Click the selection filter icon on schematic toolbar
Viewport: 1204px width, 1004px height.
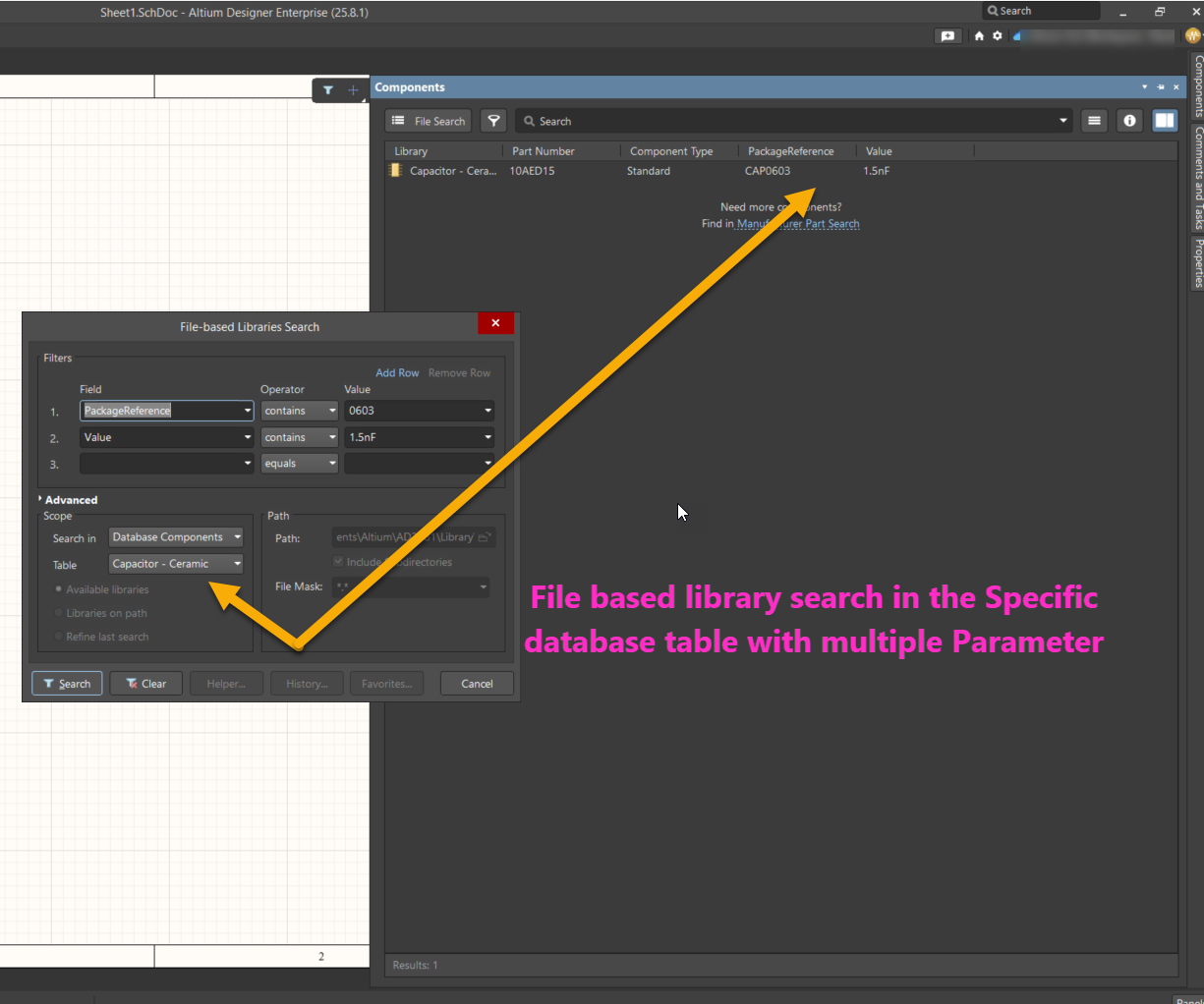point(328,89)
